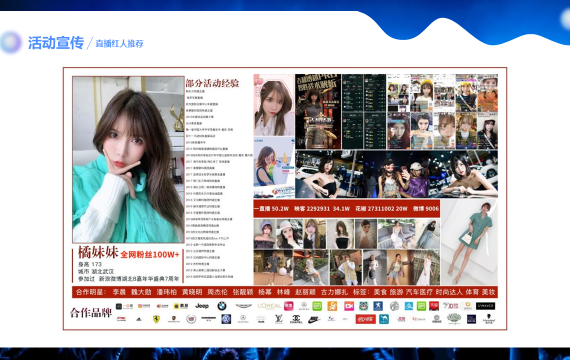This screenshot has height=360, width=570.
Task: Click the 活动宣传 slide title
Action: coord(56,43)
